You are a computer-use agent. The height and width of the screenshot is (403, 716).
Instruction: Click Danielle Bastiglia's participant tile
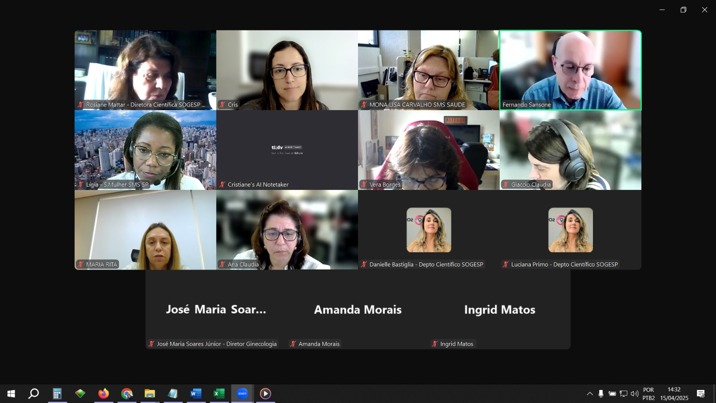coord(428,230)
